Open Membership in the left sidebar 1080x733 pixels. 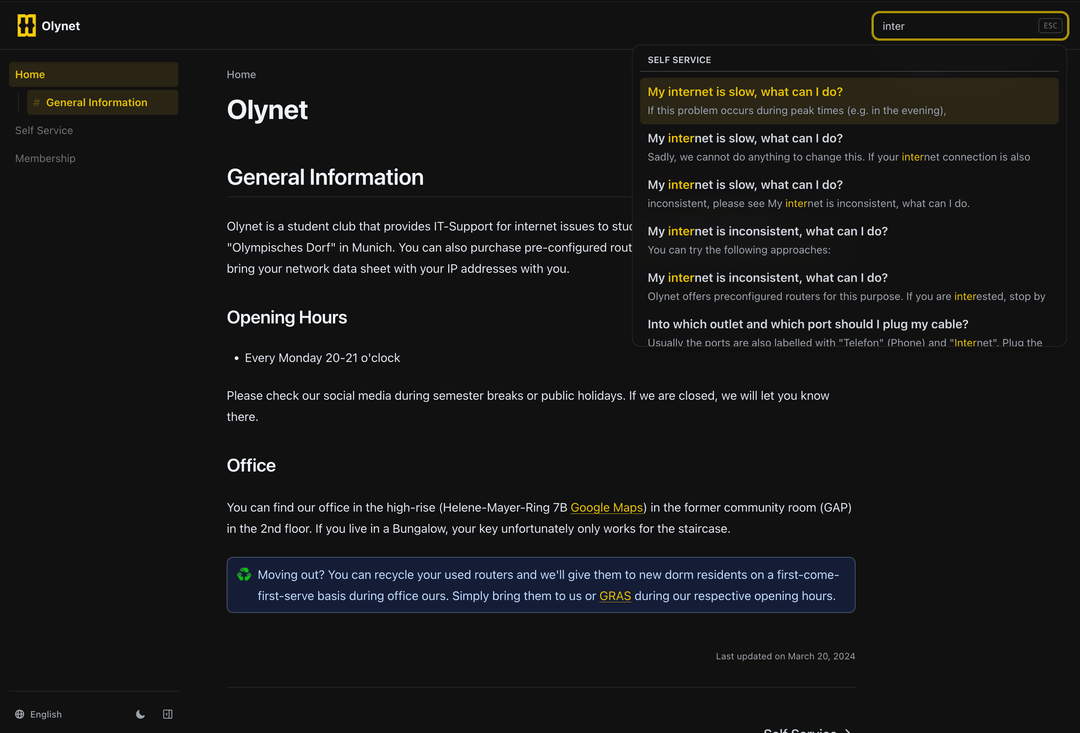(45, 158)
